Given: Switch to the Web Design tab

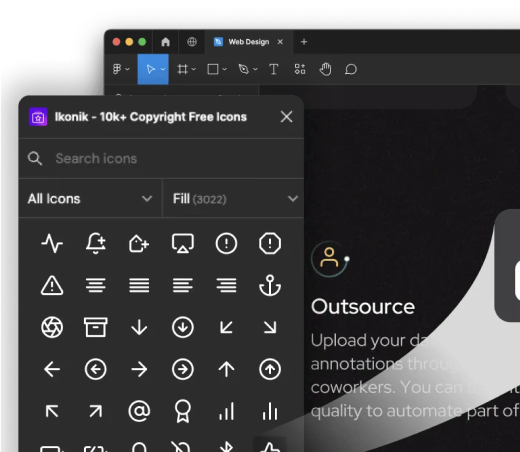Looking at the screenshot, I should click(249, 42).
